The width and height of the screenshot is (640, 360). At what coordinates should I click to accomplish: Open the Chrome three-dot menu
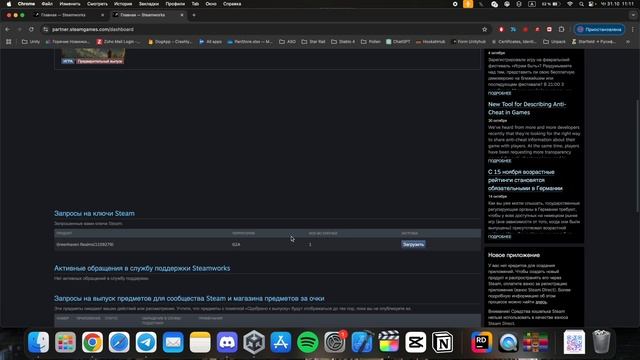pos(633,29)
